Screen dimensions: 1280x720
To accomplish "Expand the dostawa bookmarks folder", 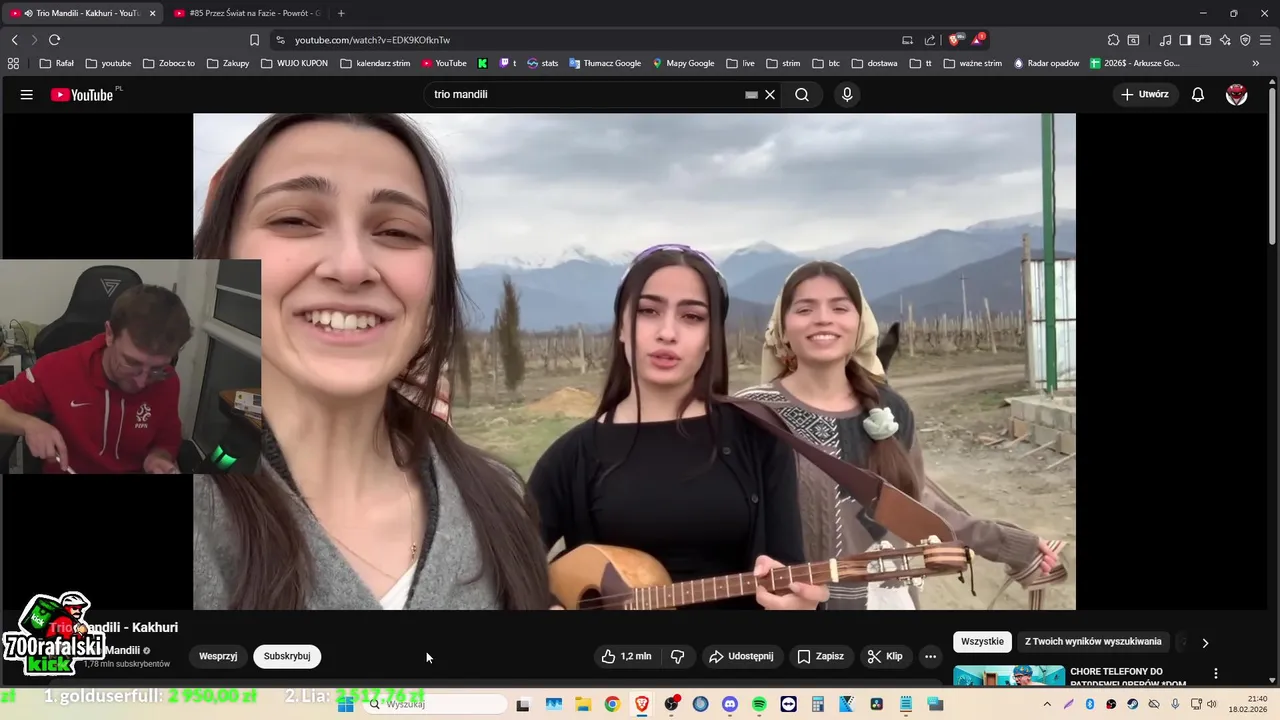I will [x=874, y=63].
